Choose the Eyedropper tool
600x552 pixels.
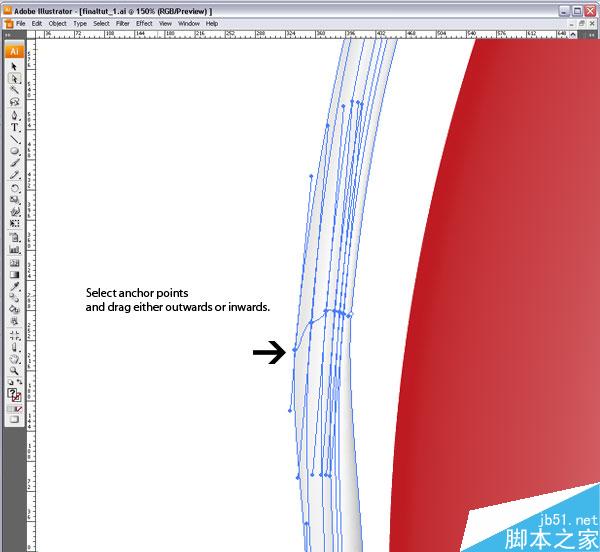point(14,286)
